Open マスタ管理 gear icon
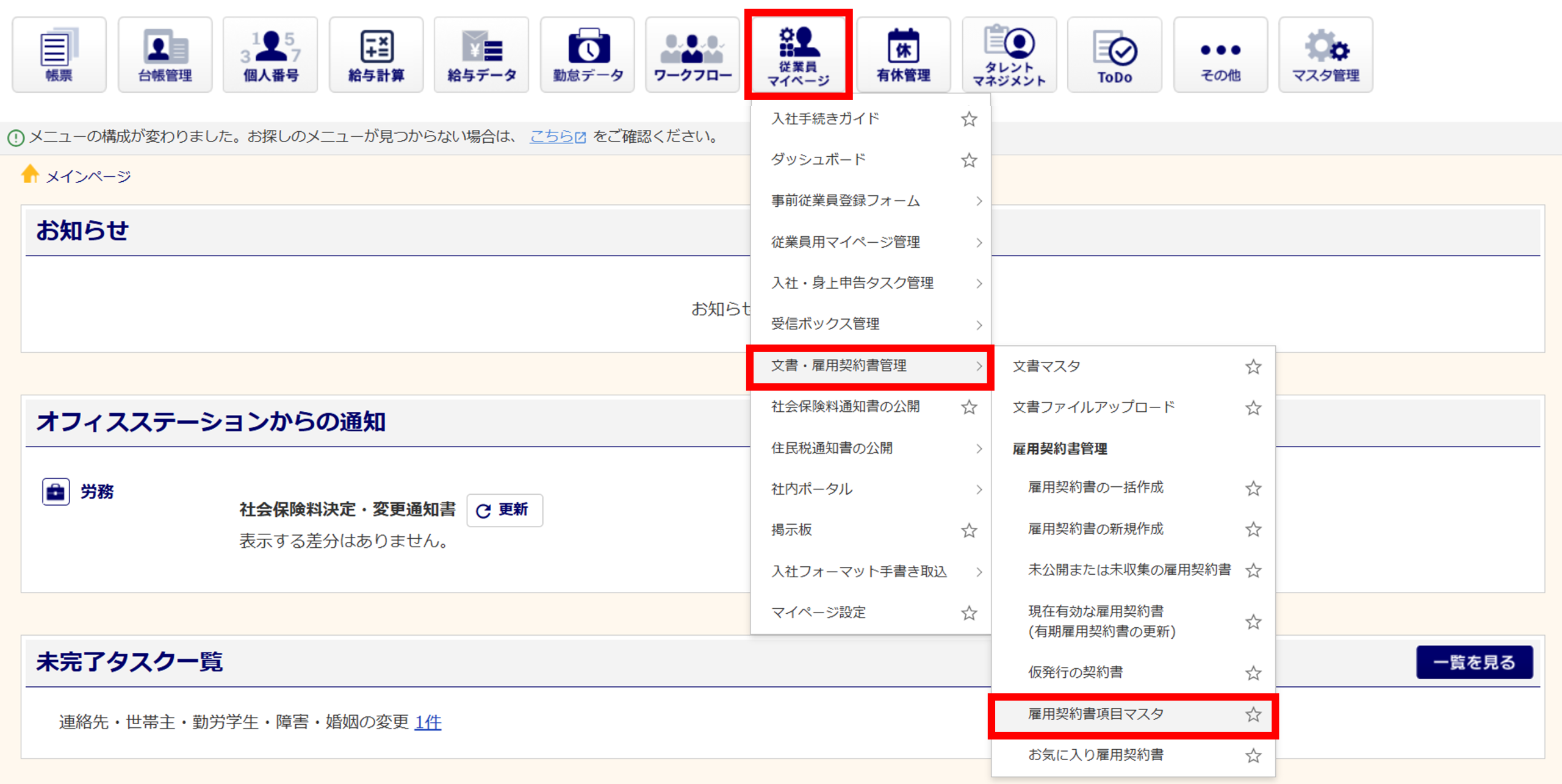The width and height of the screenshot is (1562, 784). pyautogui.click(x=1325, y=55)
